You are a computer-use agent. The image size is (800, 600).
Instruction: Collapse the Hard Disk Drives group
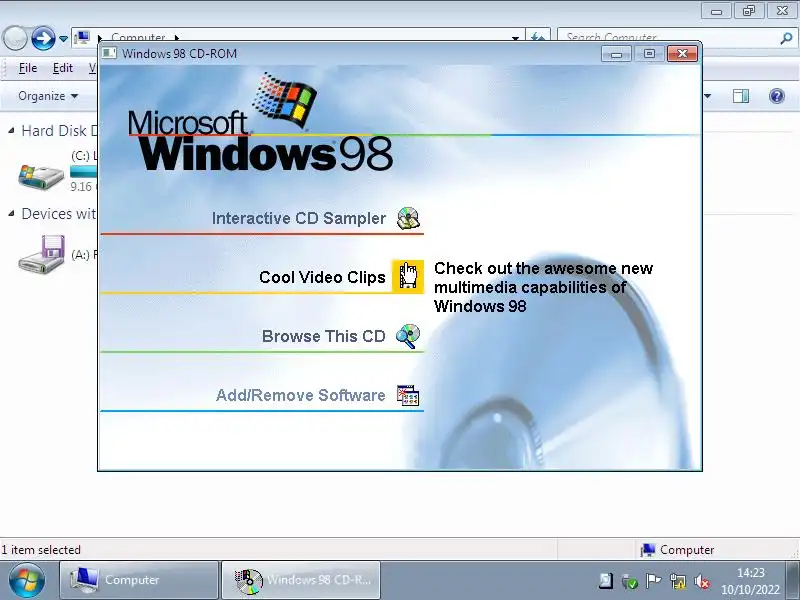pyautogui.click(x=11, y=131)
